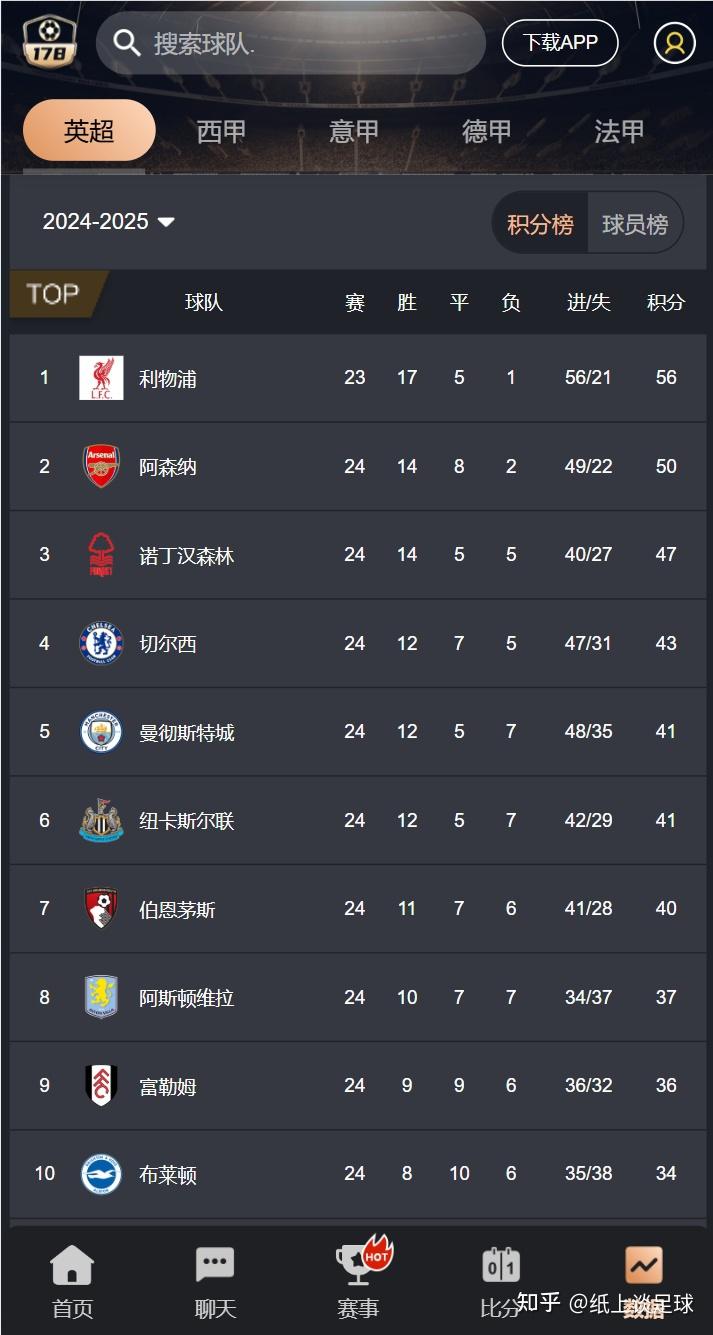Expand the 2024-2025 season dropdown
Screen dimensions: 713x1335
108,222
